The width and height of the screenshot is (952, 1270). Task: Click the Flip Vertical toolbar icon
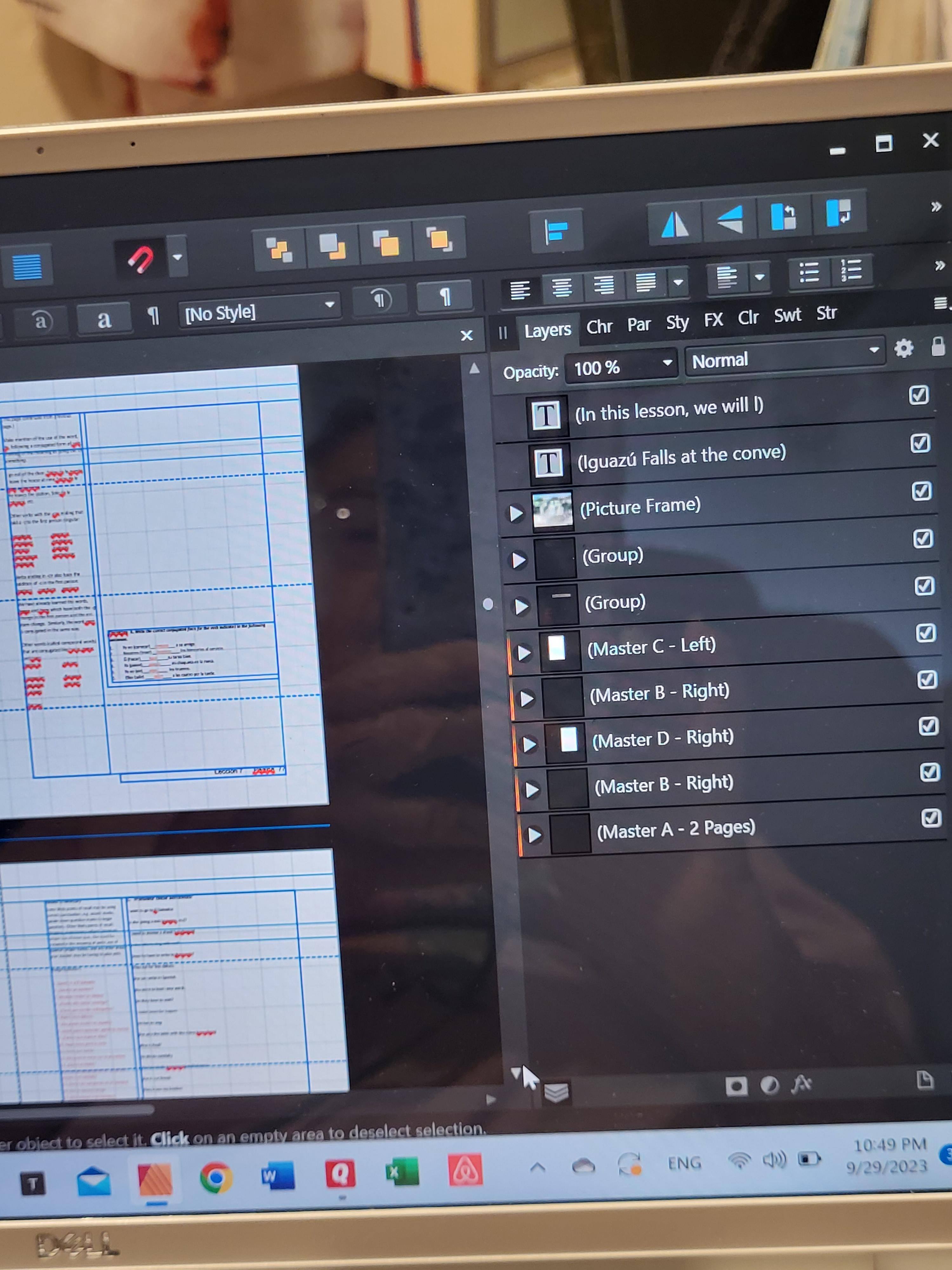point(730,220)
